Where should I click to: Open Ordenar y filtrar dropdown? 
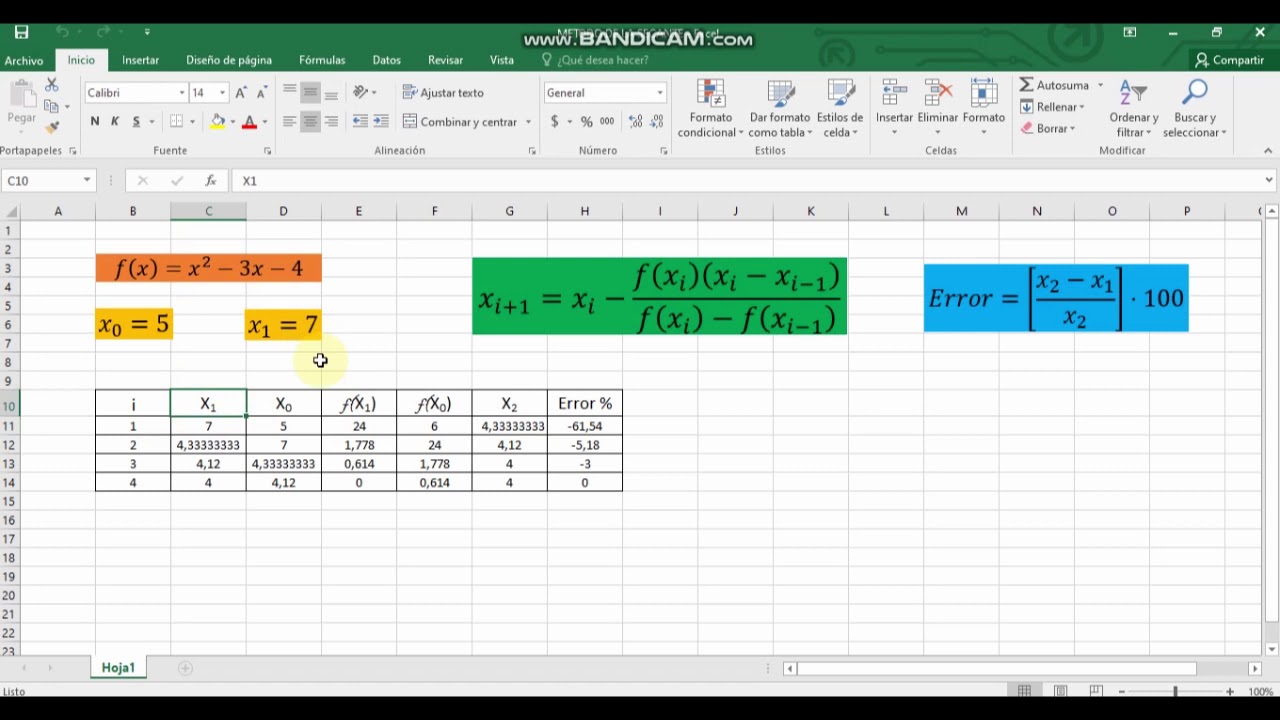pyautogui.click(x=1133, y=109)
